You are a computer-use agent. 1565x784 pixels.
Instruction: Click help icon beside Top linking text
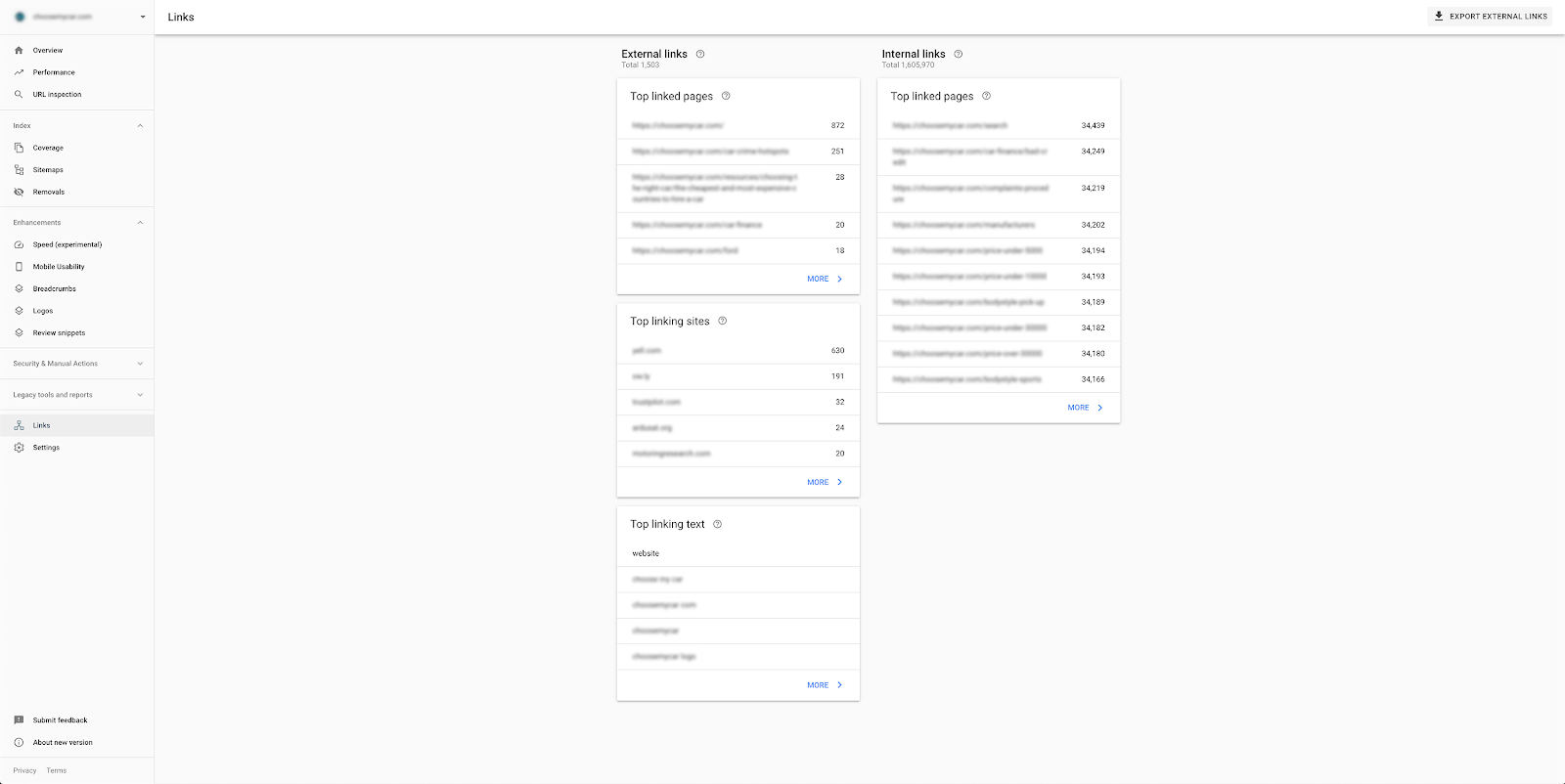click(717, 524)
